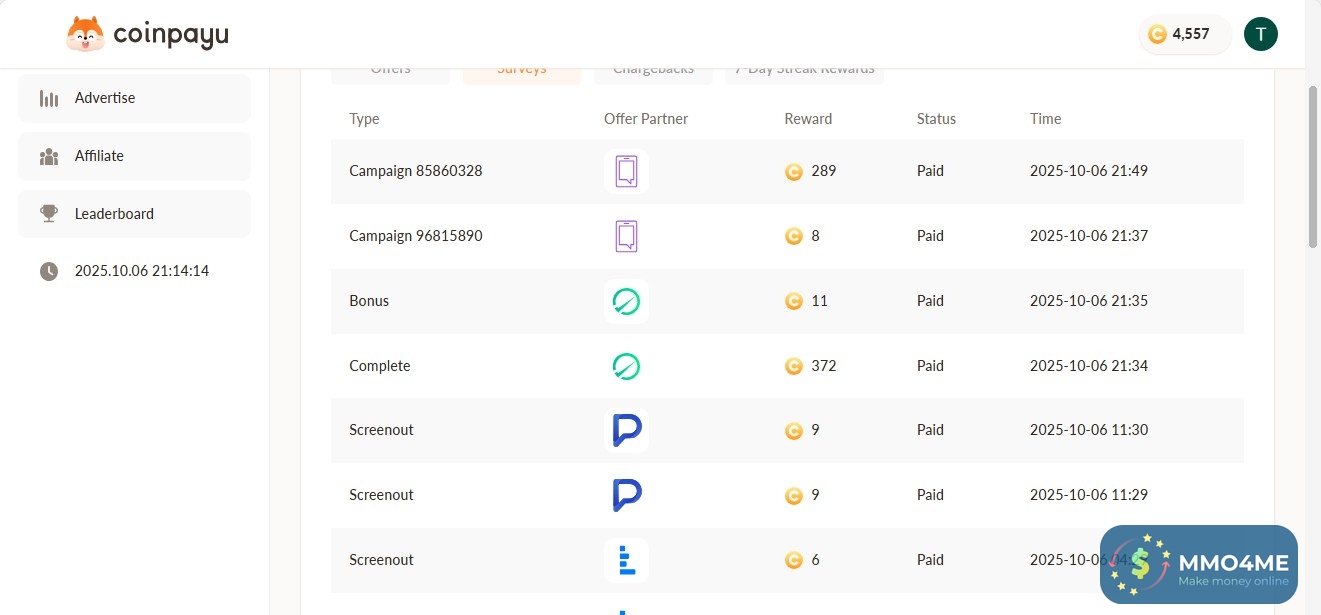
Task: Click the blue P partner icon at 11:30
Action: click(x=626, y=430)
